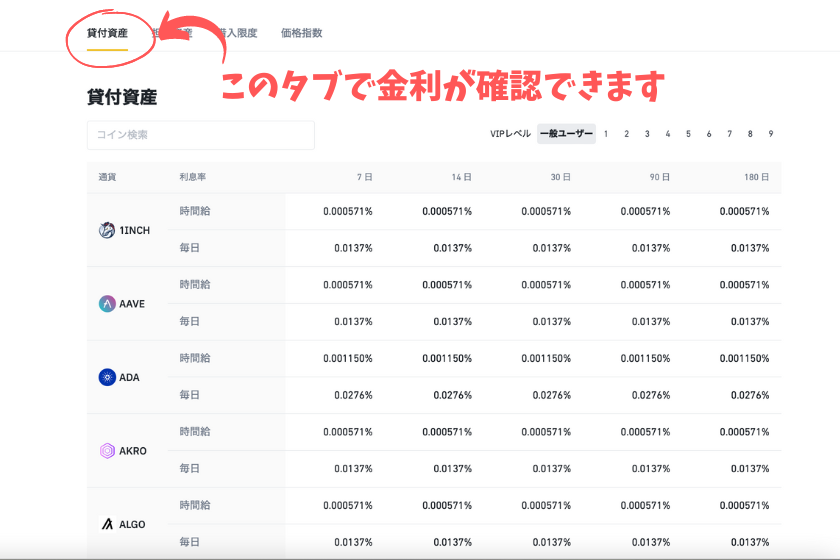Click the ALGO coin logo icon

click(107, 524)
